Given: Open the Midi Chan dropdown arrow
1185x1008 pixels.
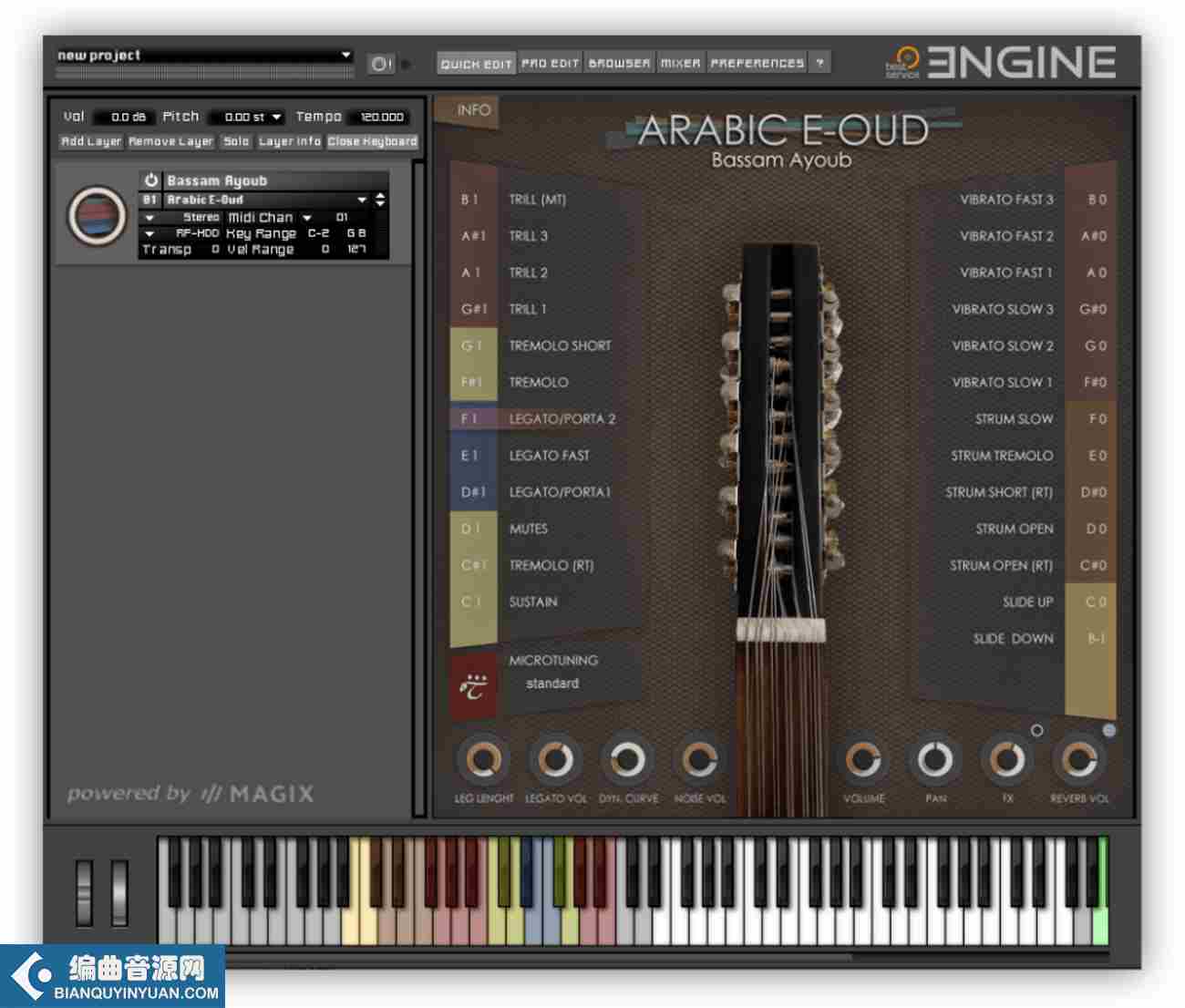Looking at the screenshot, I should pyautogui.click(x=307, y=218).
